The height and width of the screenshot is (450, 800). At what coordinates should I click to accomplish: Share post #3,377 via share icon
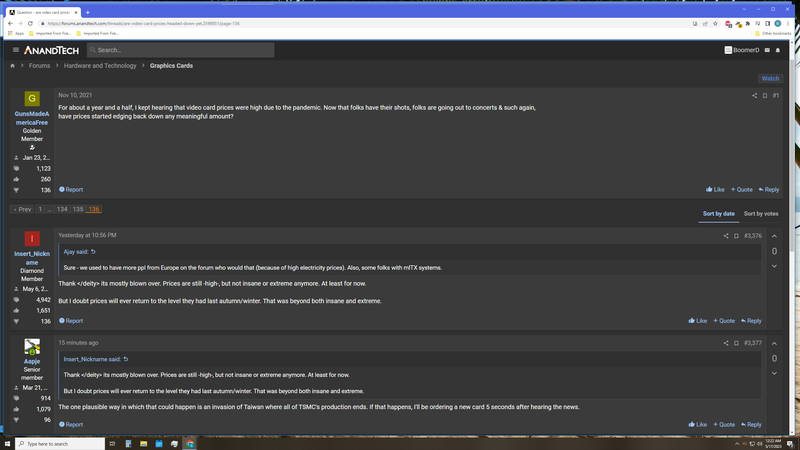point(726,343)
